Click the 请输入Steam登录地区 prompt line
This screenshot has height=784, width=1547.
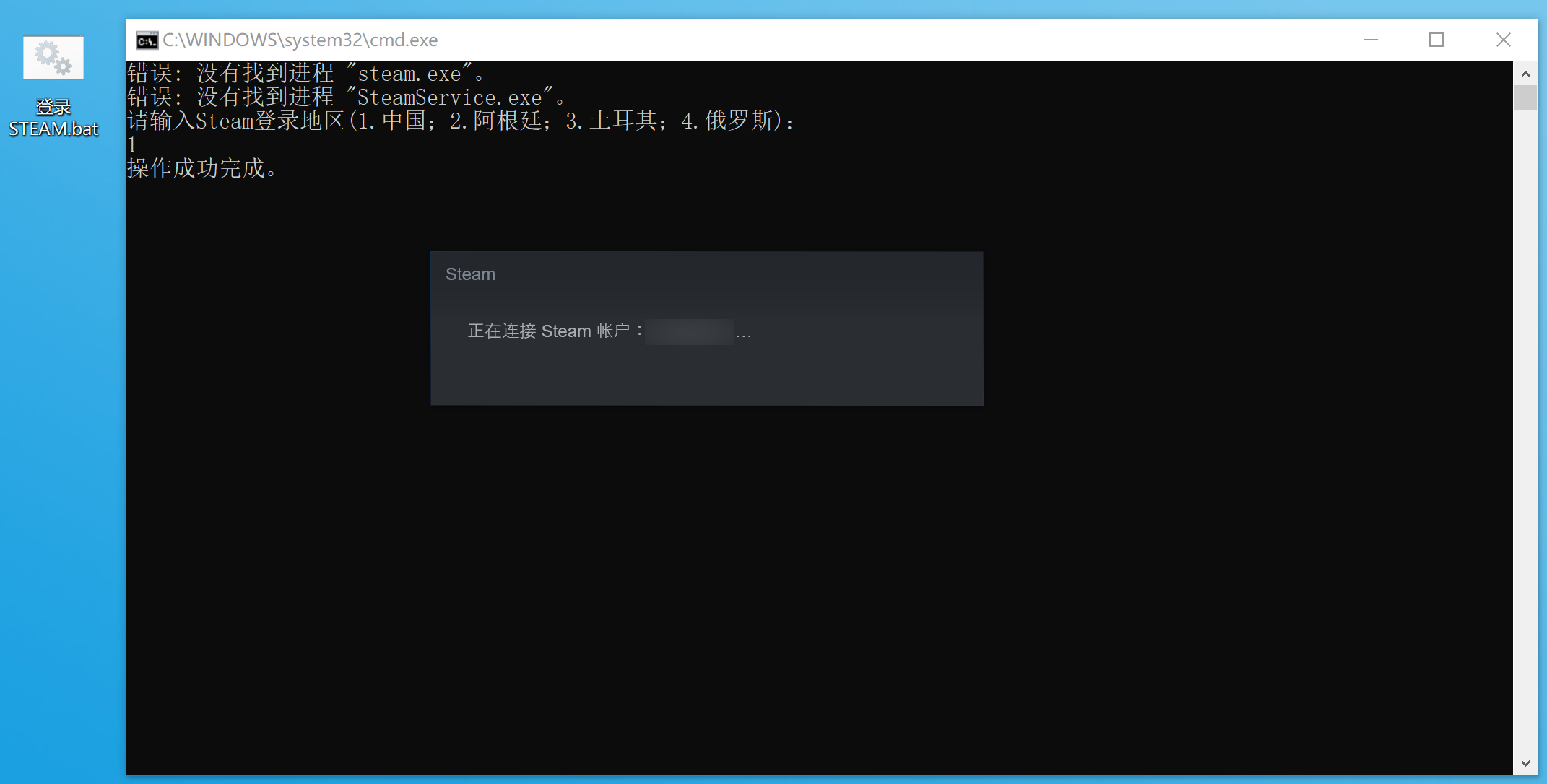[461, 121]
